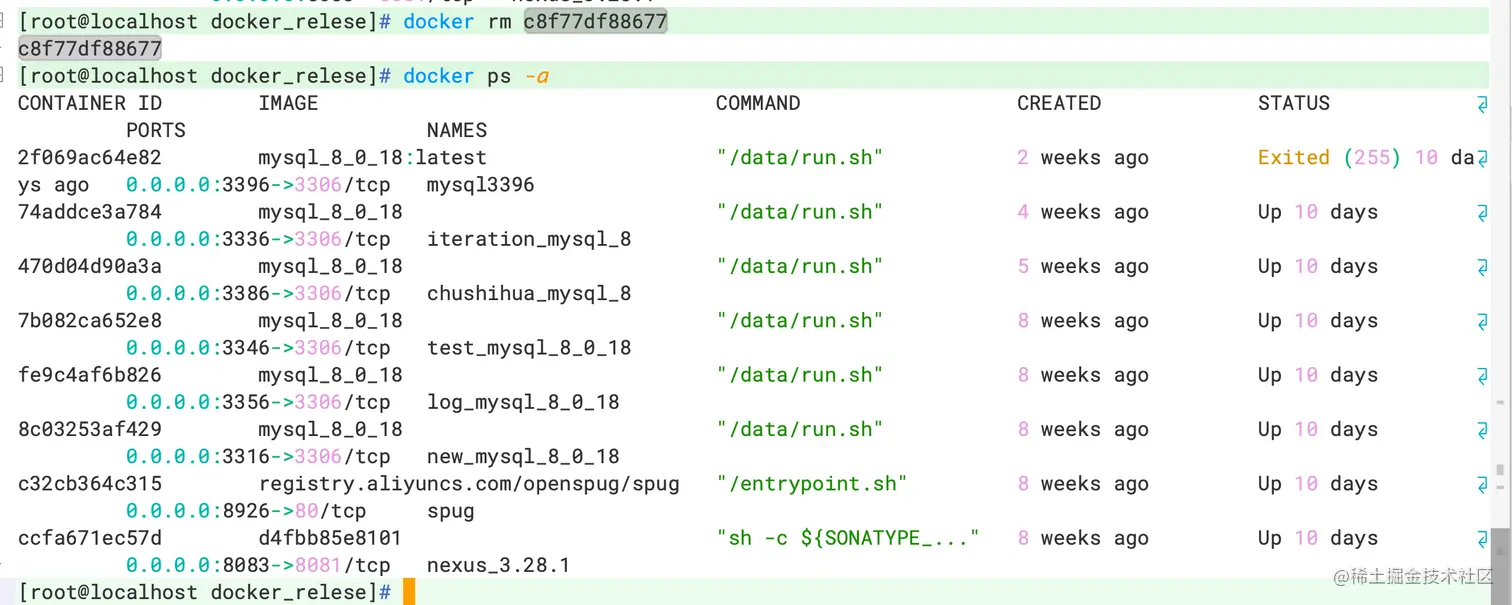Click the container ID 2f069ac64e82
Viewport: 1512px width, 605px height.
(x=90, y=158)
